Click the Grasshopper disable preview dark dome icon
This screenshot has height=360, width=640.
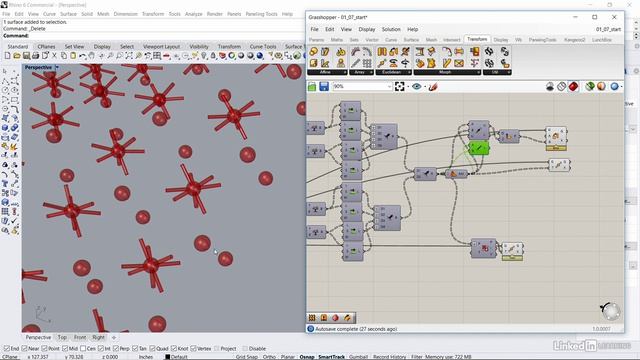[x=550, y=87]
